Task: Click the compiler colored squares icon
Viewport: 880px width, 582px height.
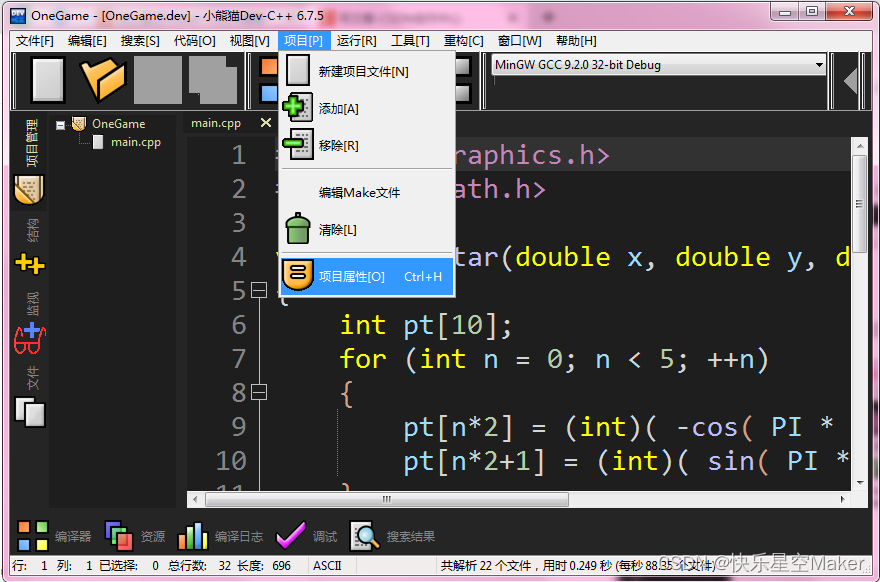Action: (33, 536)
